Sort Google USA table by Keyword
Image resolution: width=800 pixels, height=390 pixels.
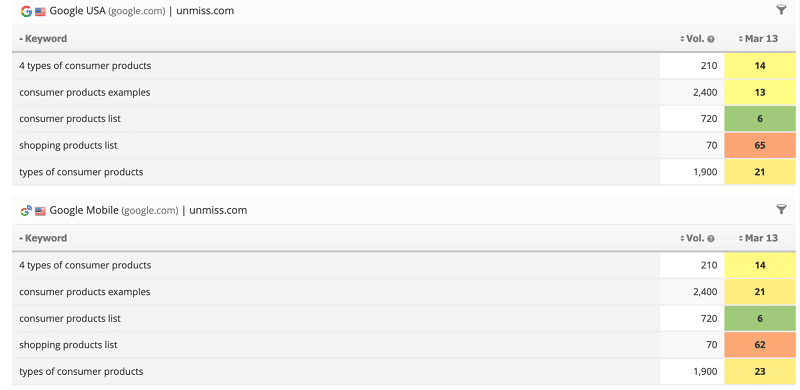click(x=43, y=38)
